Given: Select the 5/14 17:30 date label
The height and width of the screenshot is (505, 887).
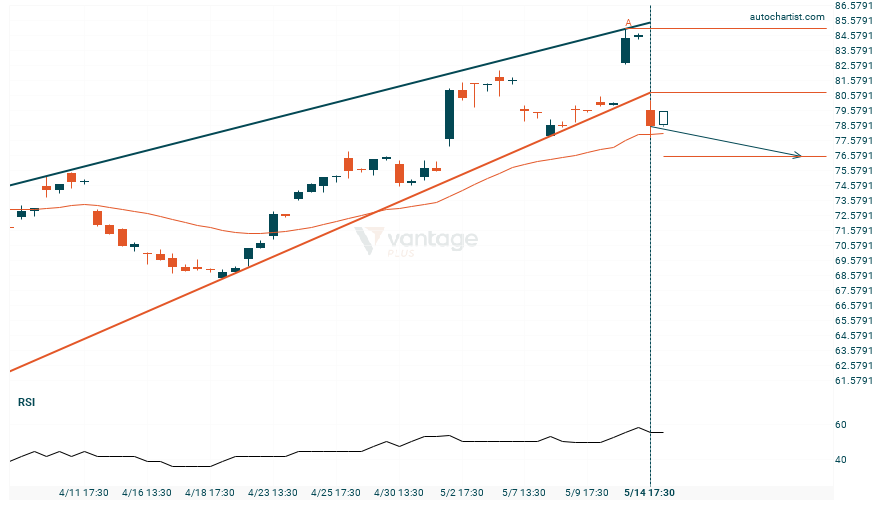Looking at the screenshot, I should (x=650, y=492).
